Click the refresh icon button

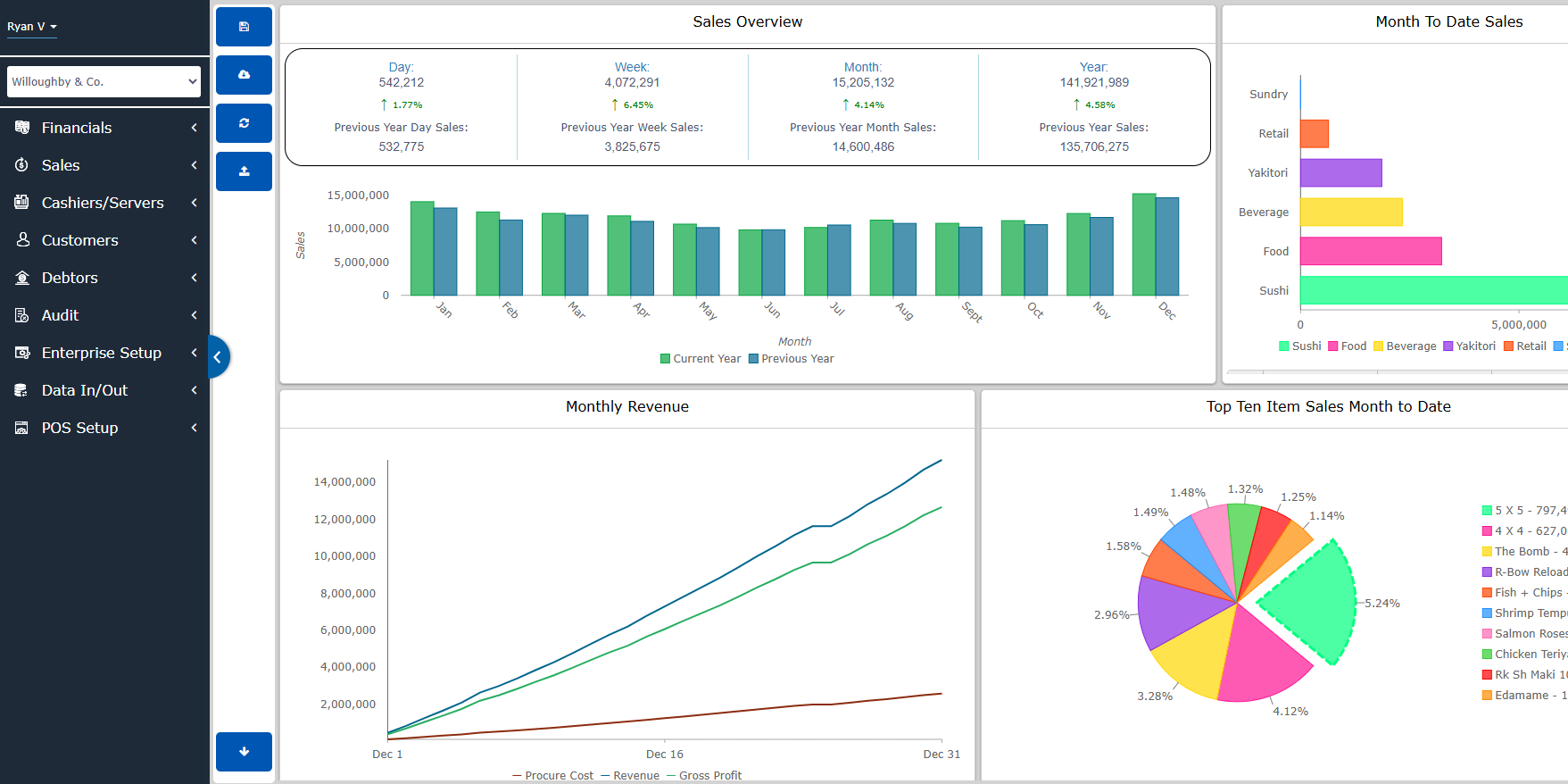[x=244, y=123]
